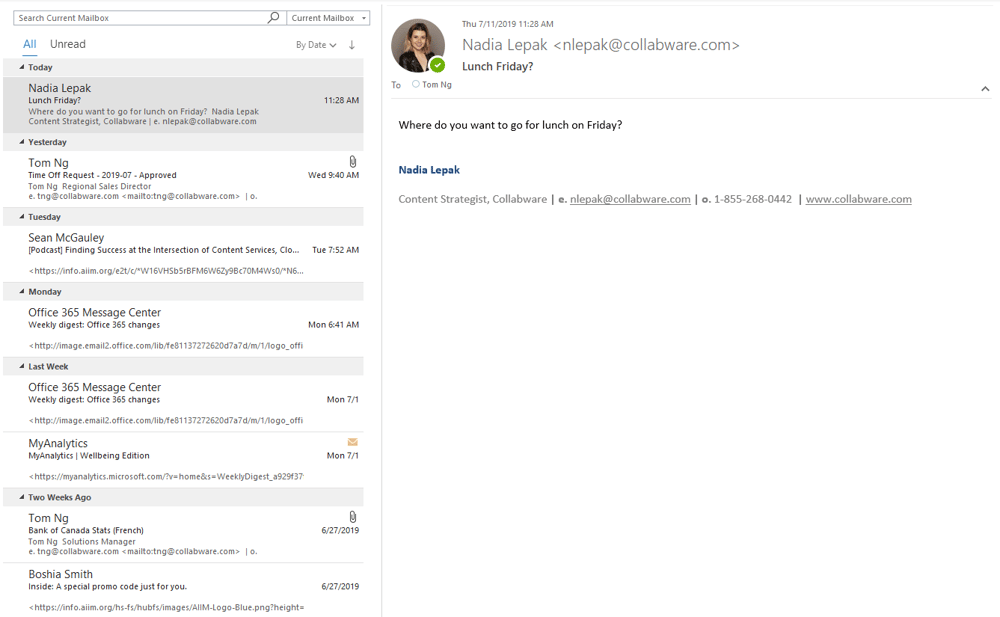The width and height of the screenshot is (1000, 617).
Task: Reverse sort order with the down arrow
Action: pos(352,45)
